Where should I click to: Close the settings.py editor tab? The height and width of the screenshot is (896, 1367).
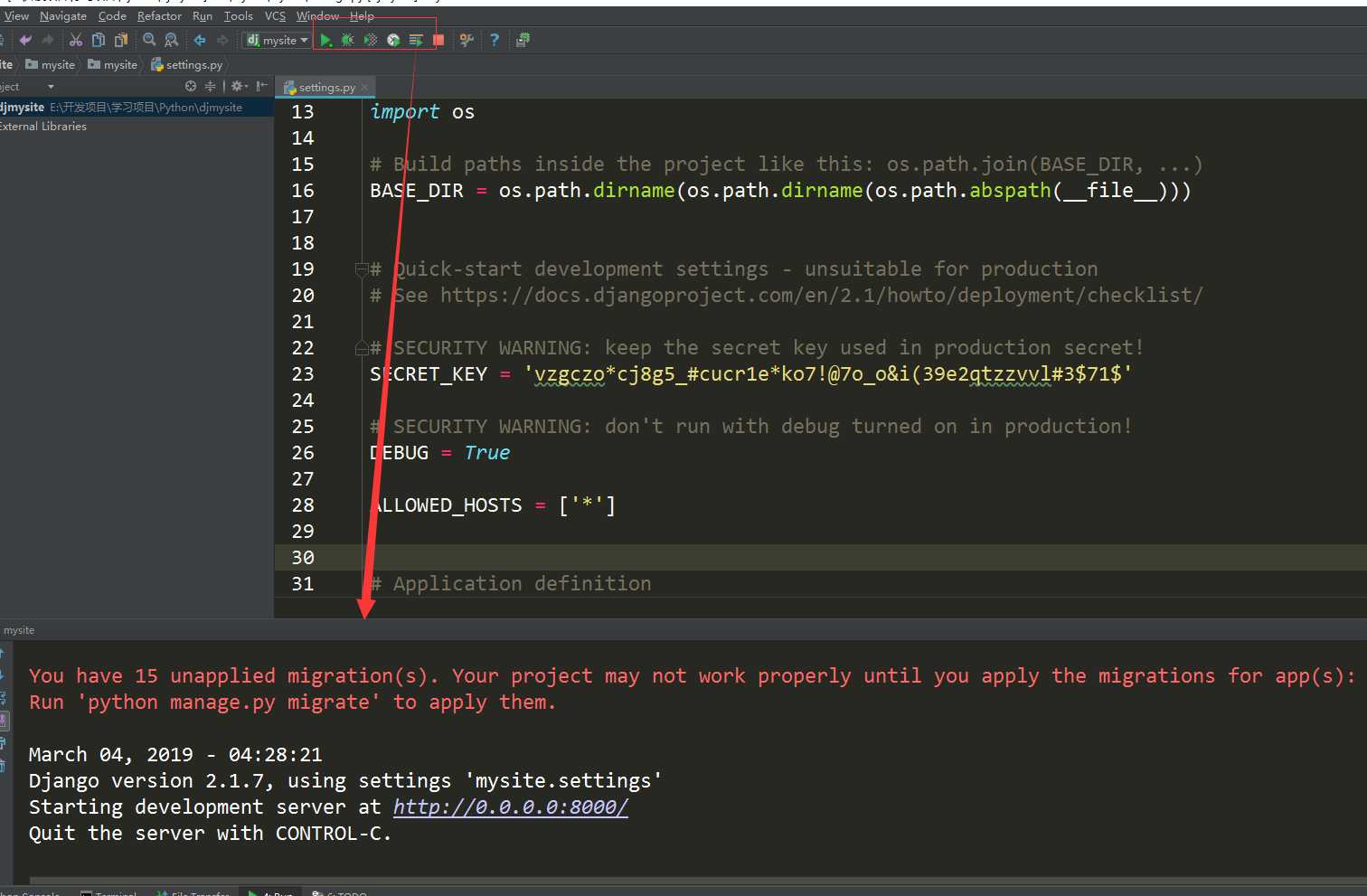(x=364, y=88)
